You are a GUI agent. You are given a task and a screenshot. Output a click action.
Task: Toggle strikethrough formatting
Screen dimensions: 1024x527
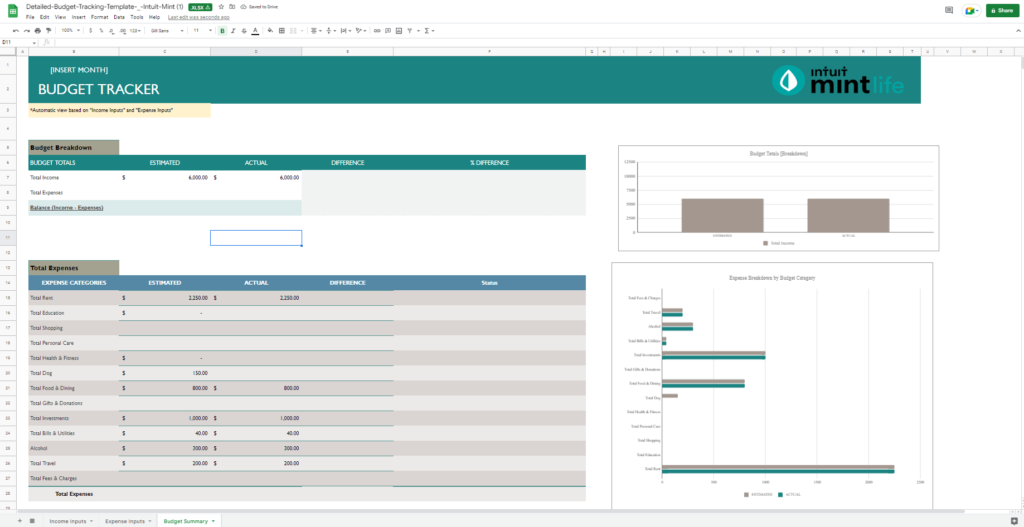pos(244,31)
